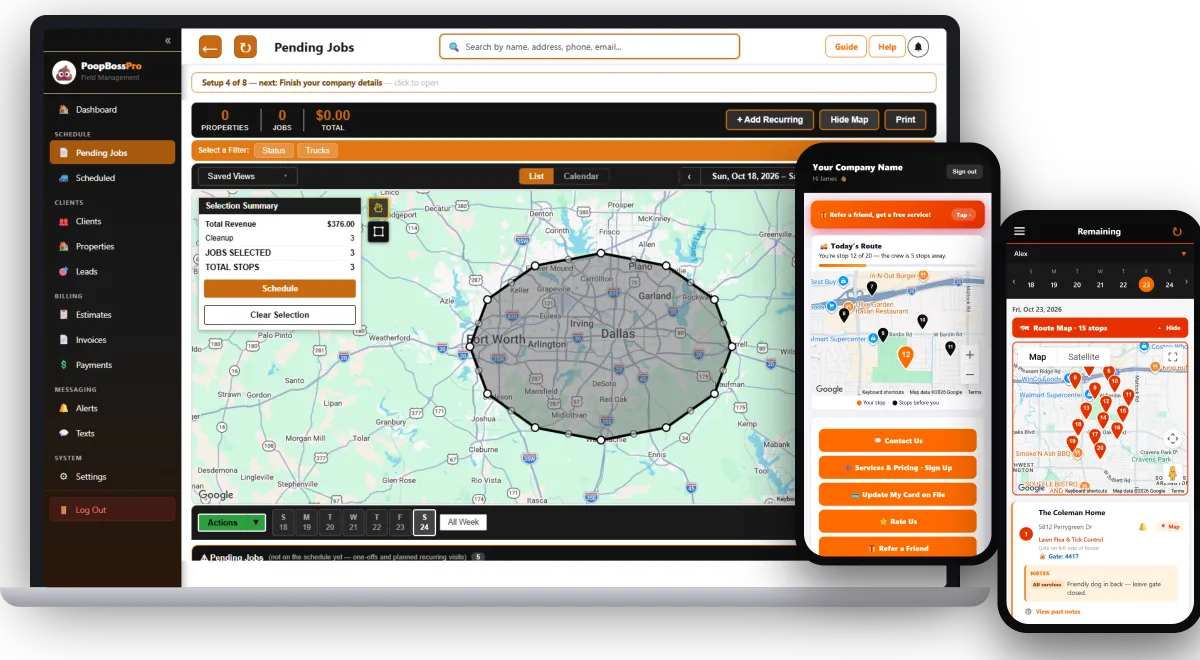
Task: Select day 23 in the phone calendar
Action: 1146,284
